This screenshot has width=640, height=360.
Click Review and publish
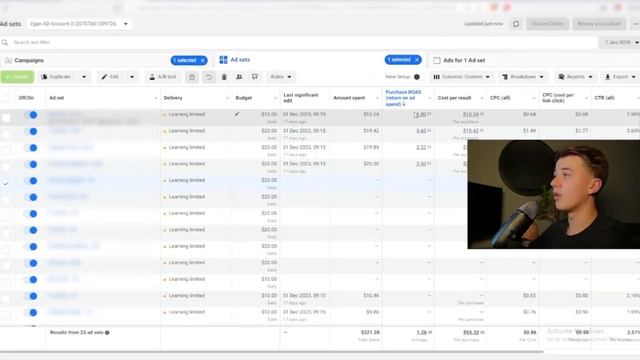tap(598, 24)
